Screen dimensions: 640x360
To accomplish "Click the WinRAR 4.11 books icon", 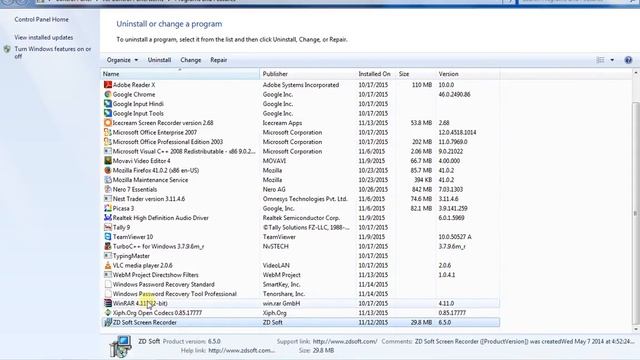I will pyautogui.click(x=108, y=303).
